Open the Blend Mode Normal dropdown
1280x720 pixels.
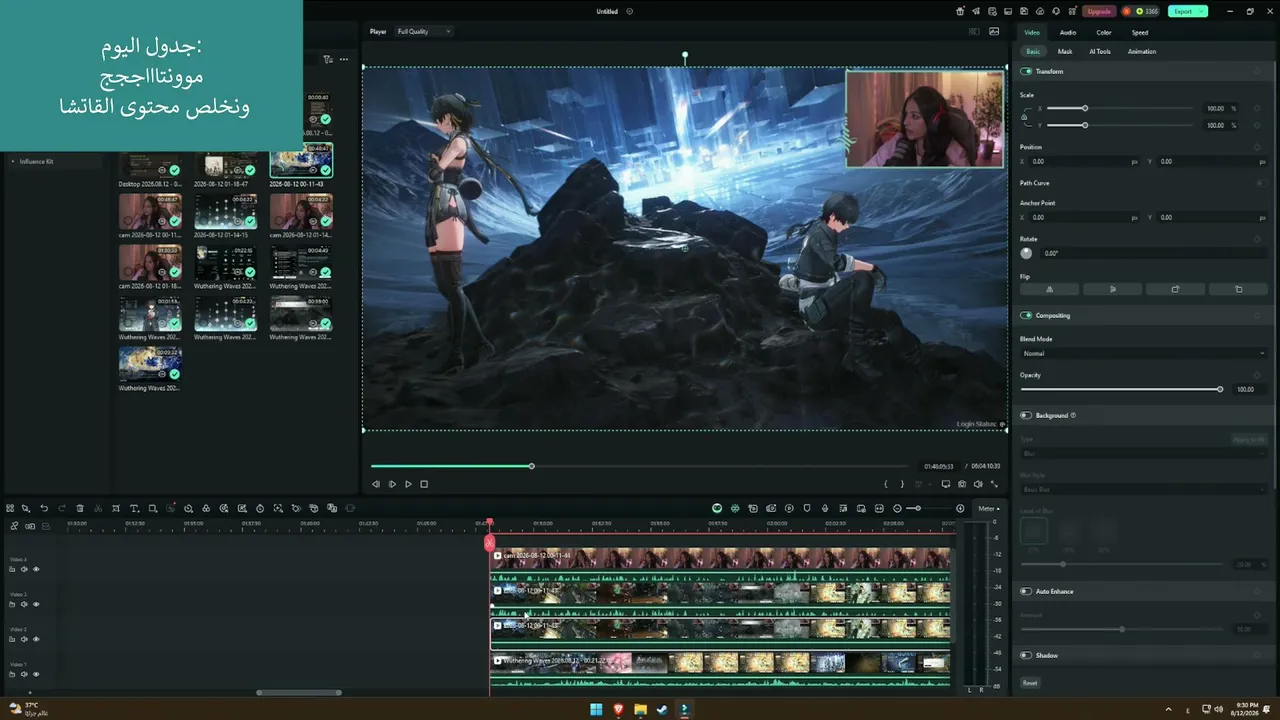pos(1144,353)
